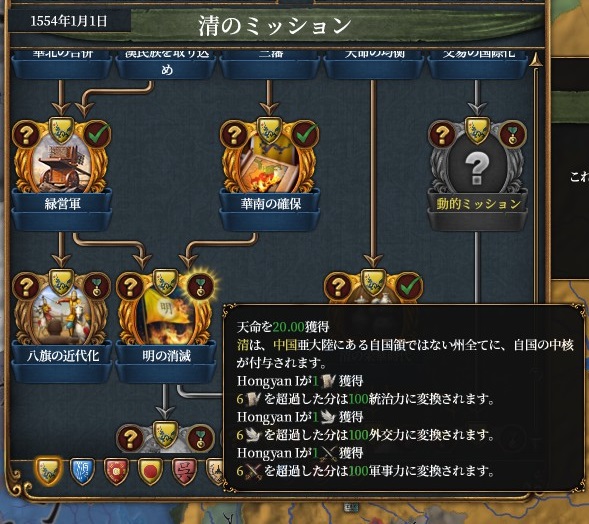Choose the red sun Japan shield
Screen dimensions: 589x524
click(150, 471)
